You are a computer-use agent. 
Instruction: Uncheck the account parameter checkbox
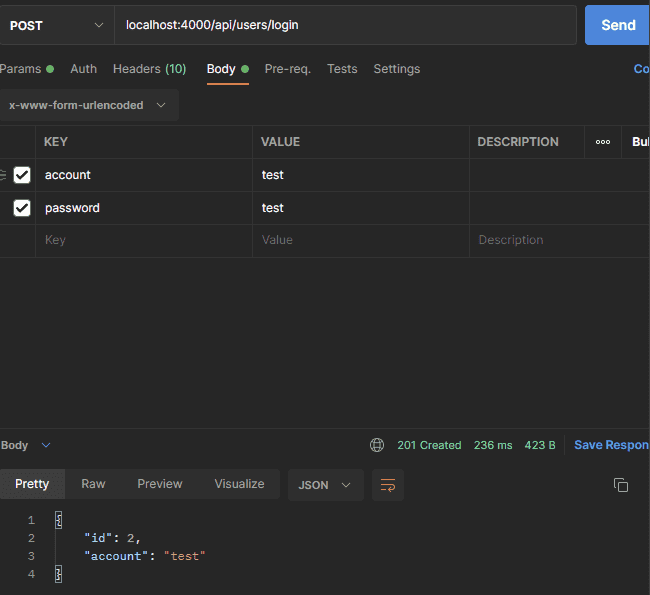click(x=22, y=175)
